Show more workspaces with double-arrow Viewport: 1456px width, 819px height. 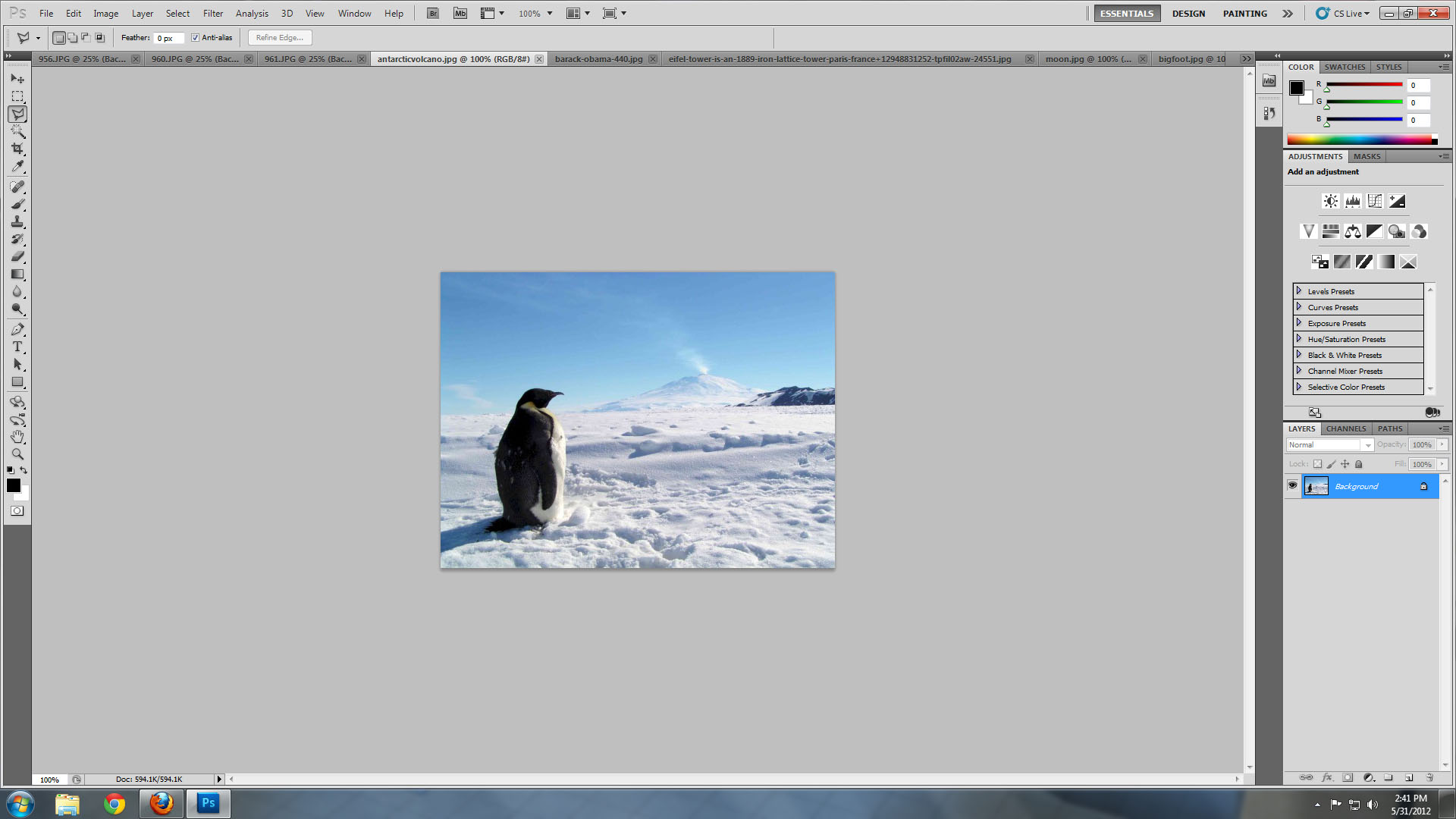coord(1288,14)
